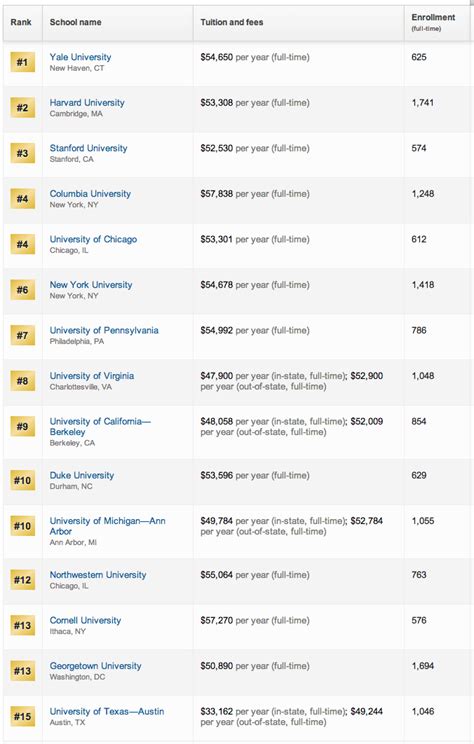474x744 pixels.
Task: Open the Georgetown University link
Action: (x=95, y=666)
